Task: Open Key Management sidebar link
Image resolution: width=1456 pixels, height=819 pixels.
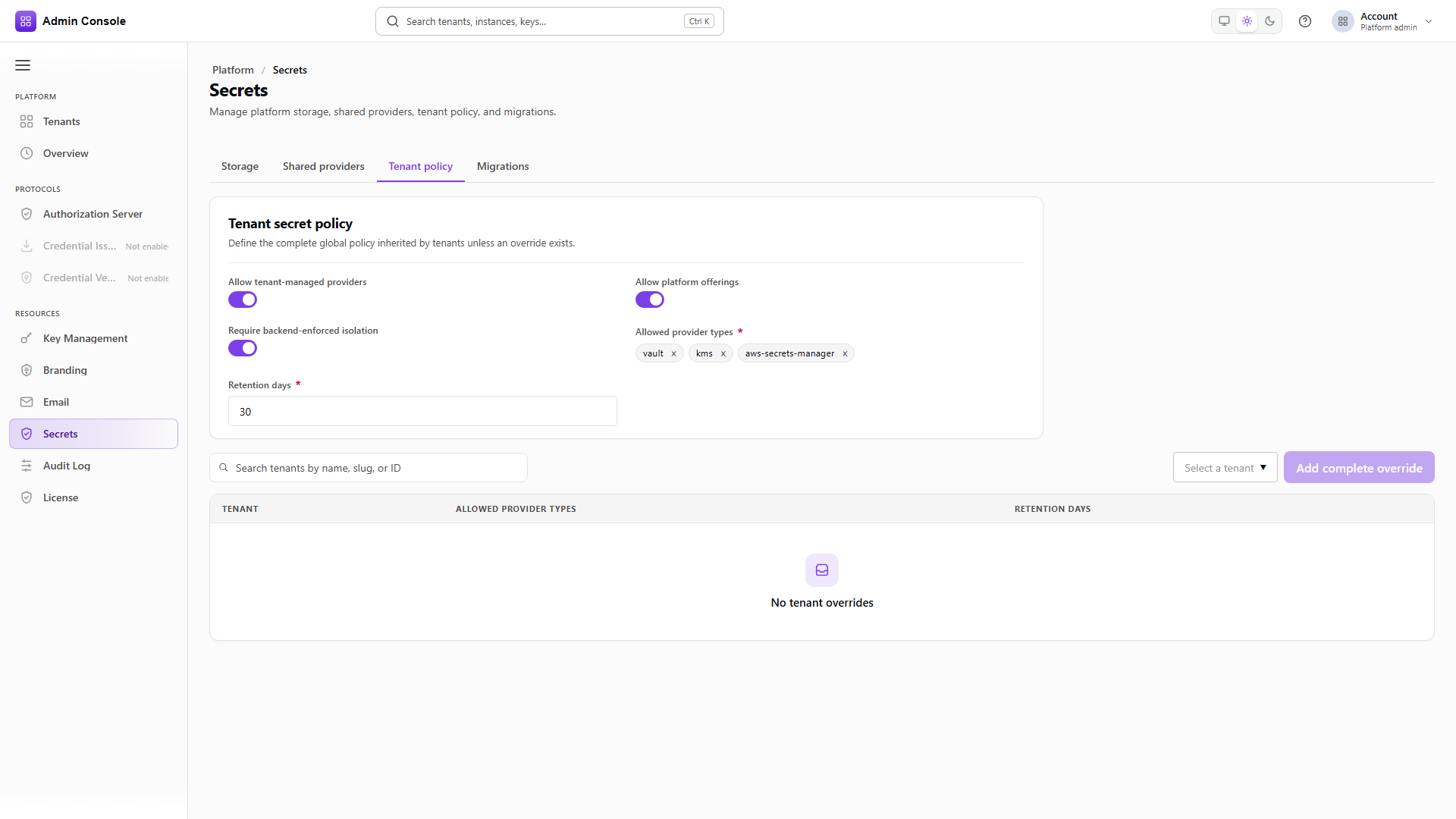Action: [x=94, y=338]
